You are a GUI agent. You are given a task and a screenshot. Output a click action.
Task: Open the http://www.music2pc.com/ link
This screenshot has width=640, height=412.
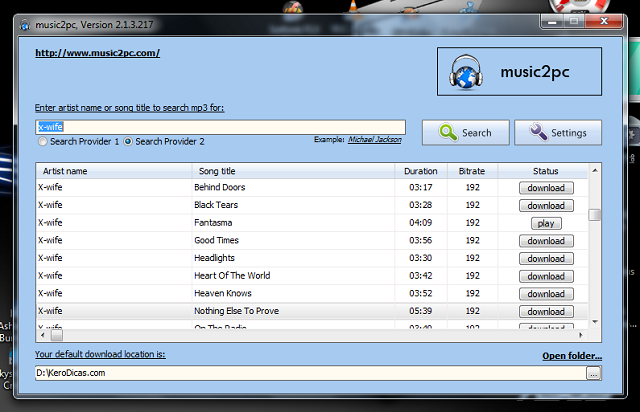coord(98,53)
